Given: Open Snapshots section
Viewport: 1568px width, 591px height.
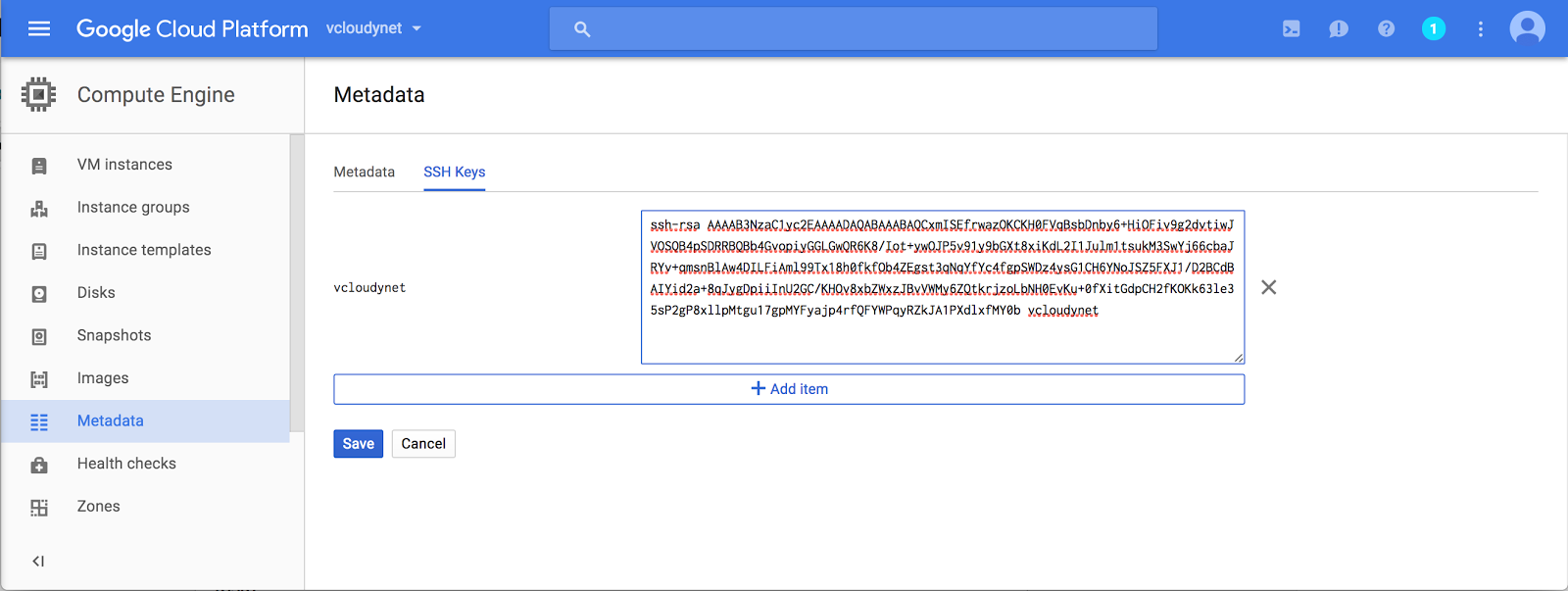Looking at the screenshot, I should [x=114, y=335].
